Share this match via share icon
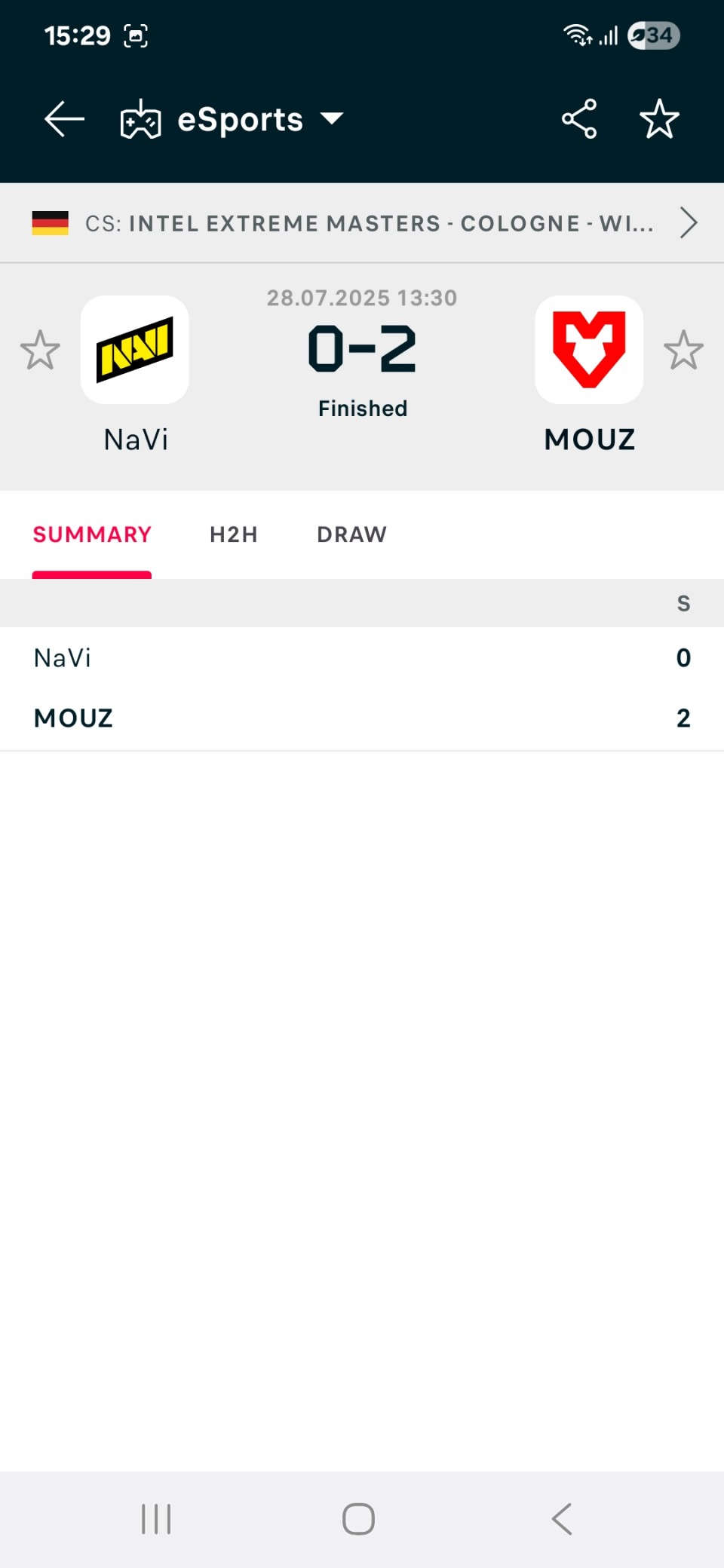 (x=579, y=119)
